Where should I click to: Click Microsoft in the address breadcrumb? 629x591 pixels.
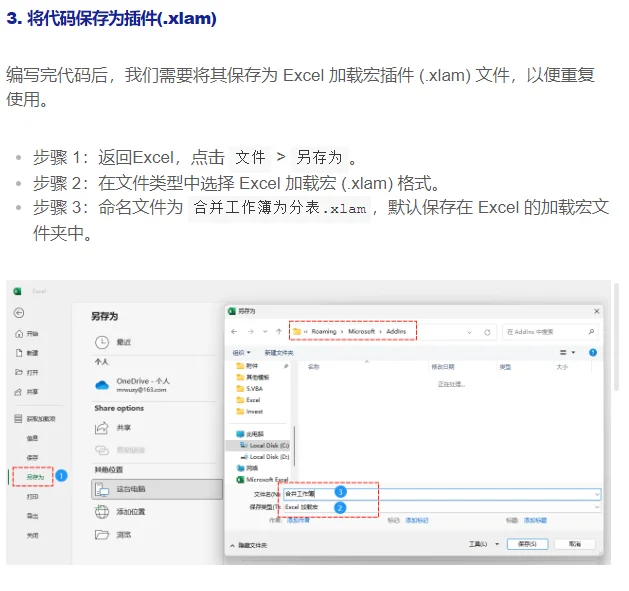(x=361, y=331)
